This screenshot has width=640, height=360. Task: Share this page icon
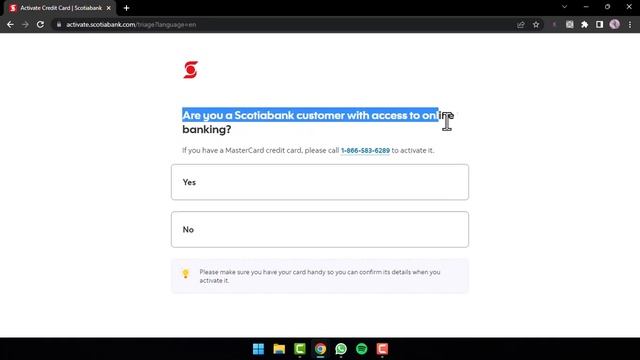click(x=520, y=24)
